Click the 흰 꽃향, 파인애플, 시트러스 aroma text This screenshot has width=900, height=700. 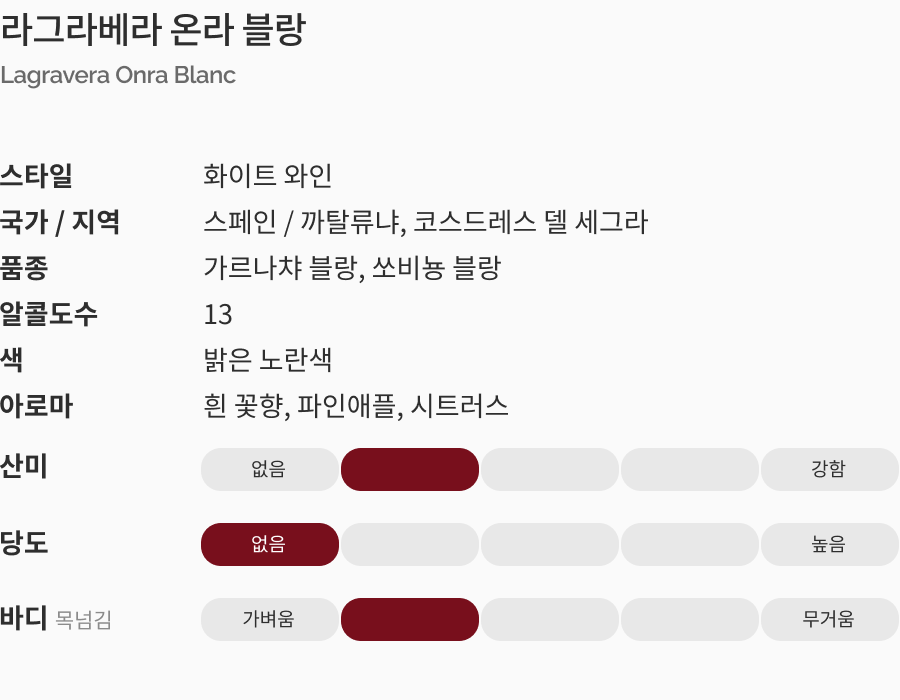coord(355,406)
